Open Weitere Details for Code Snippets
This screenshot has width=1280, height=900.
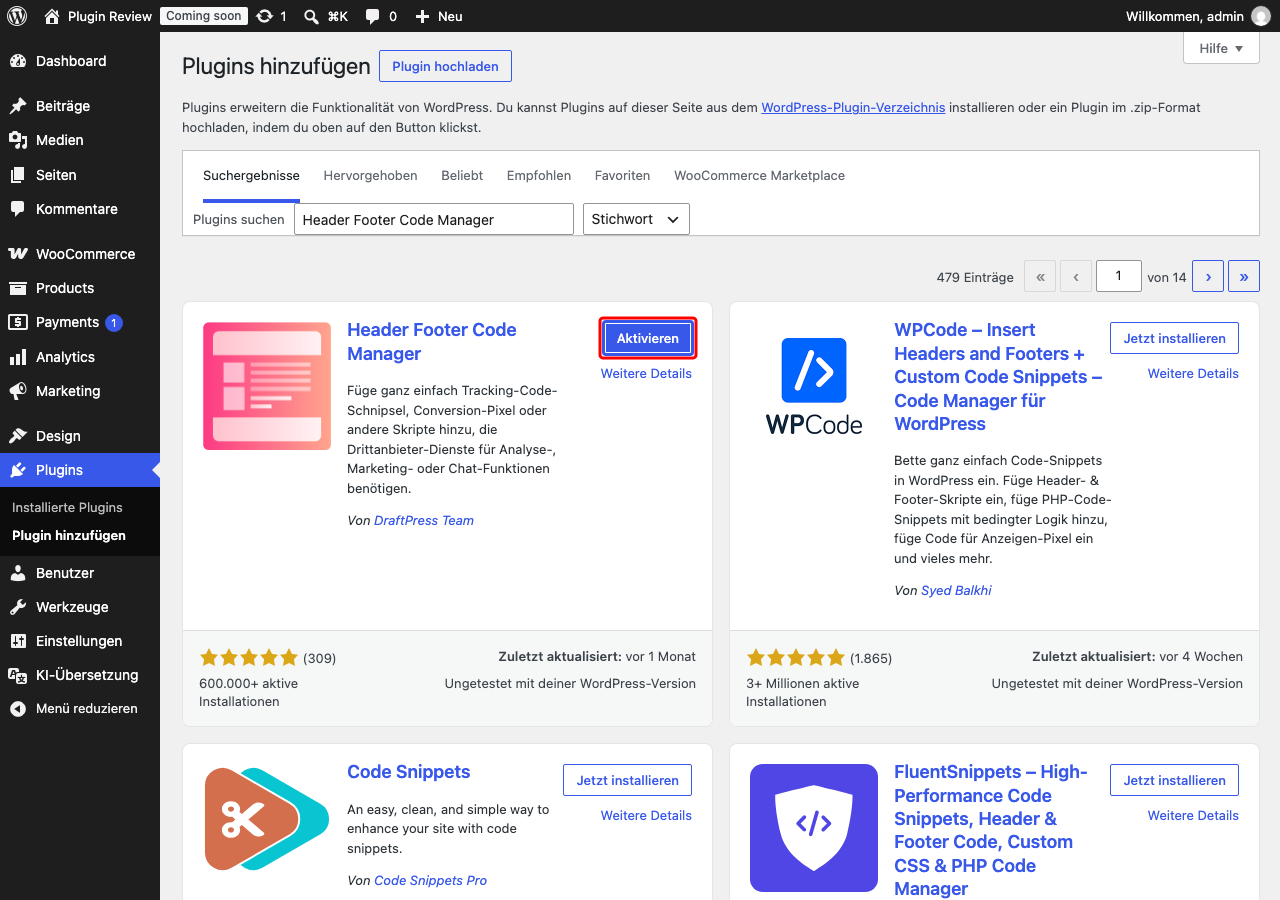coord(646,815)
